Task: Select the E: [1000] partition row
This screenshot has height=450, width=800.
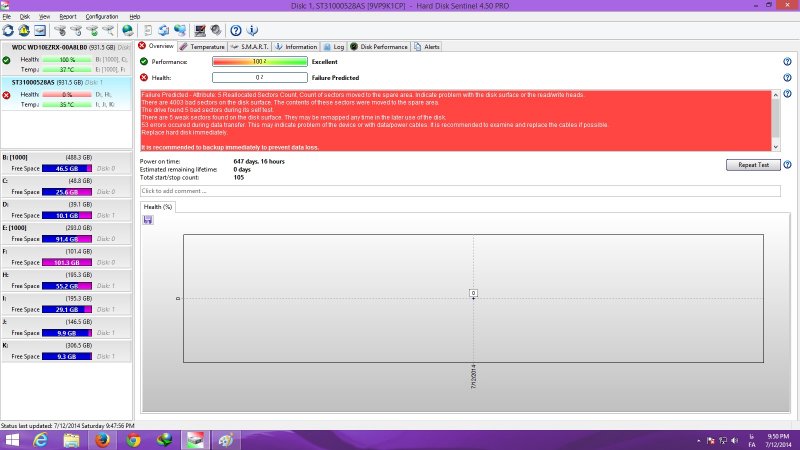Action: (66, 233)
